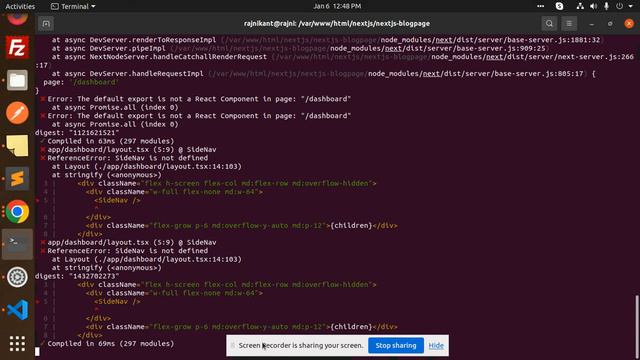Image resolution: width=640 pixels, height=360 pixels.
Task: Open network status icon in top bar
Action: point(580,6)
